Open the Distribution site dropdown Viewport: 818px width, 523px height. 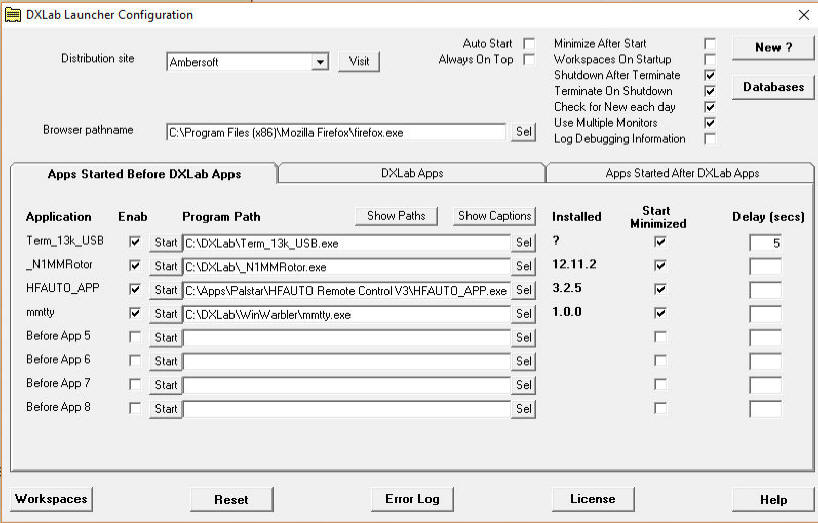point(319,62)
